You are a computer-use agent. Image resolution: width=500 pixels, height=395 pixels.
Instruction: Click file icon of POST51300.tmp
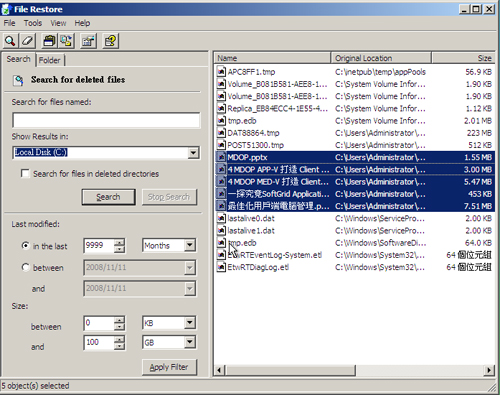click(221, 145)
